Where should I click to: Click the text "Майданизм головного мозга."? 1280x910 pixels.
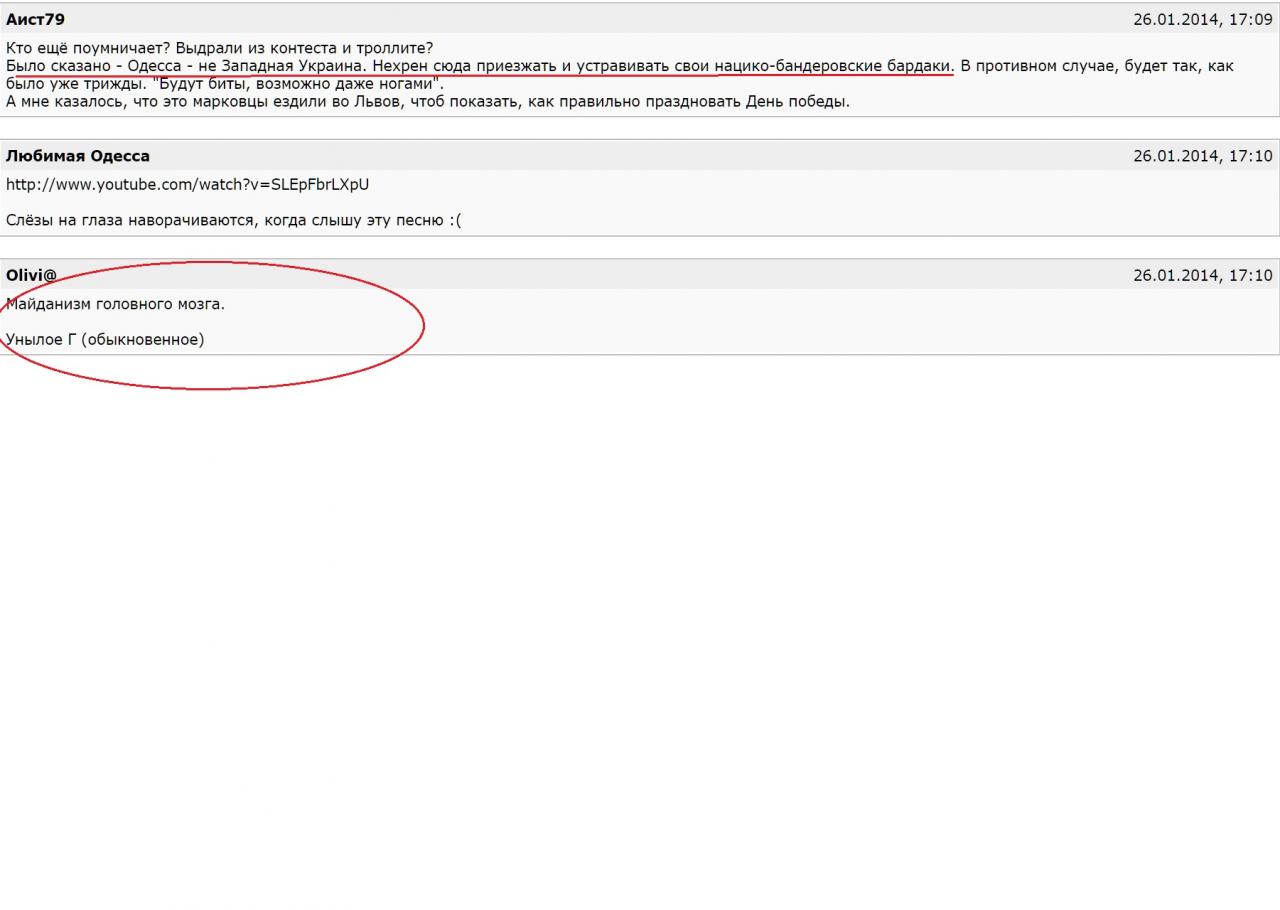(x=116, y=304)
